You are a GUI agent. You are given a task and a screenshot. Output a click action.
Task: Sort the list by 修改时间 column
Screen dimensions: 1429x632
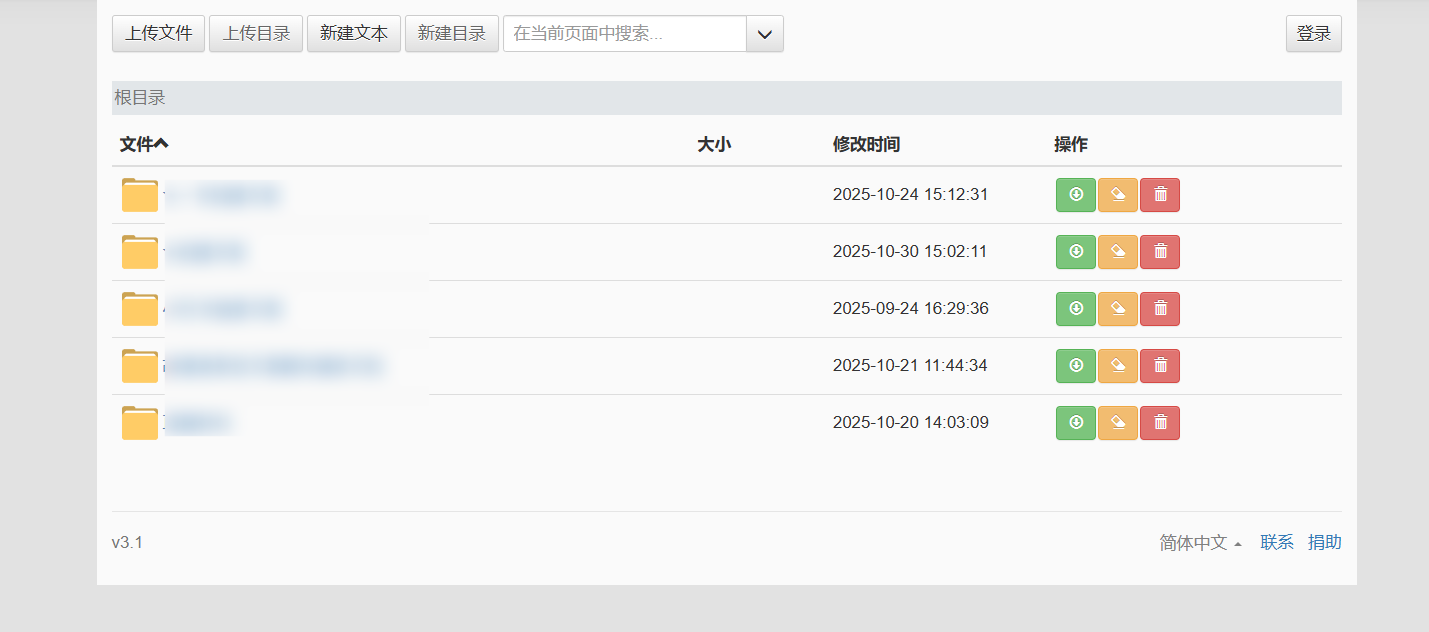[x=866, y=145]
